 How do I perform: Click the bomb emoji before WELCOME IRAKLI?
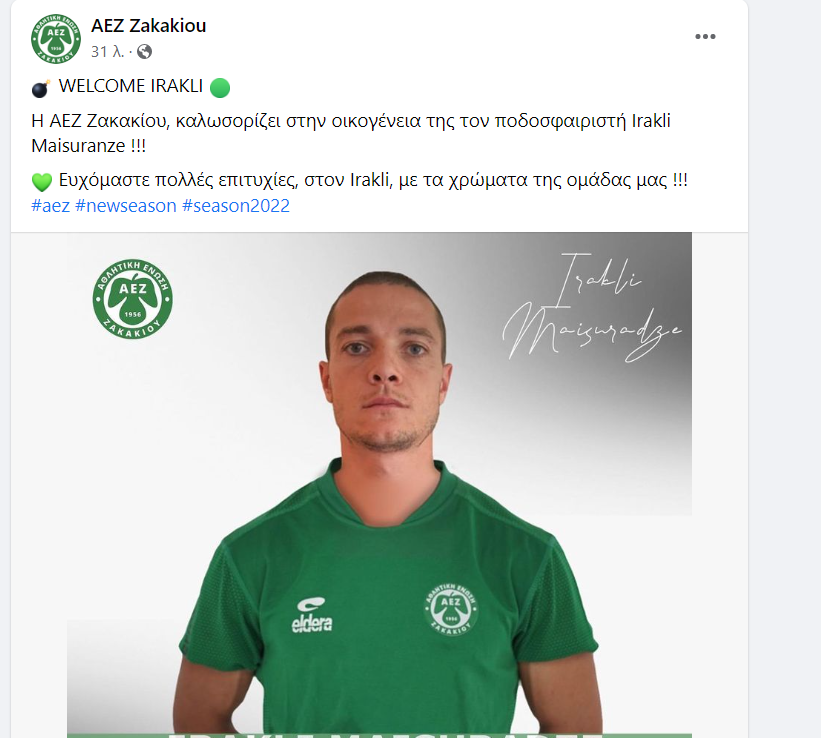coord(41,88)
